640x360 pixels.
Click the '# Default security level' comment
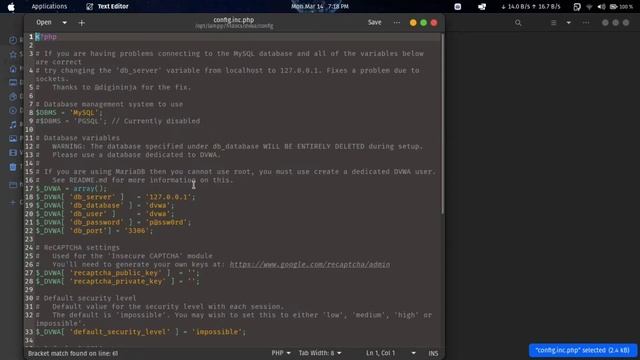click(x=86, y=298)
